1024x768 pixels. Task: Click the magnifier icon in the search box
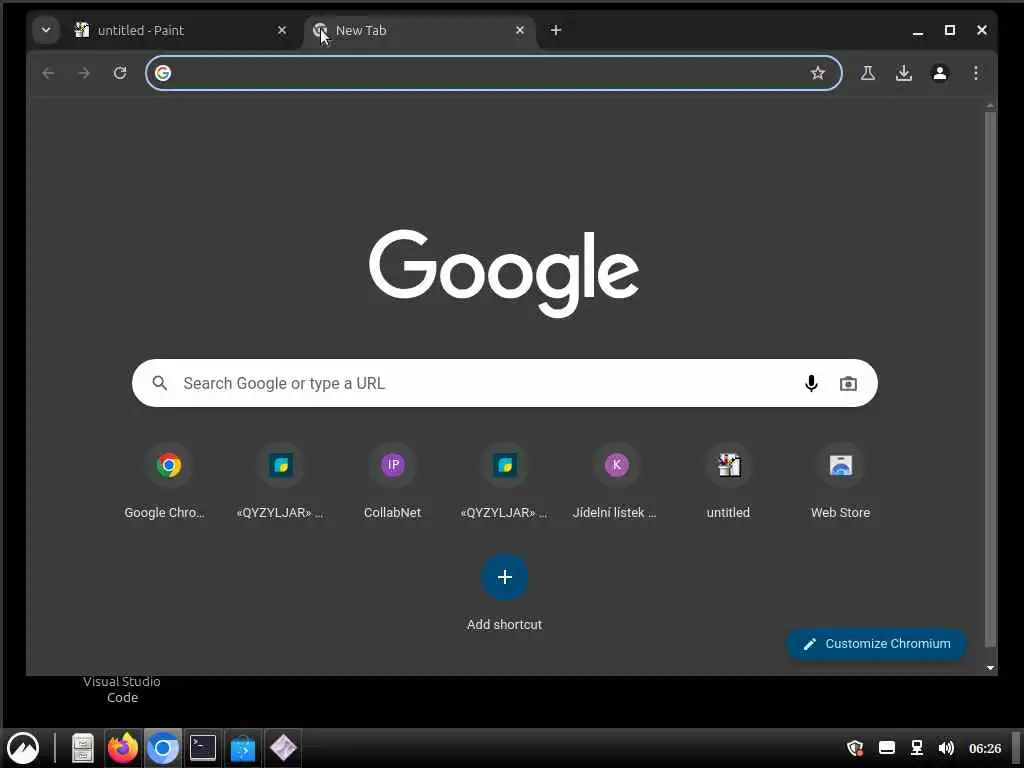[x=160, y=383]
